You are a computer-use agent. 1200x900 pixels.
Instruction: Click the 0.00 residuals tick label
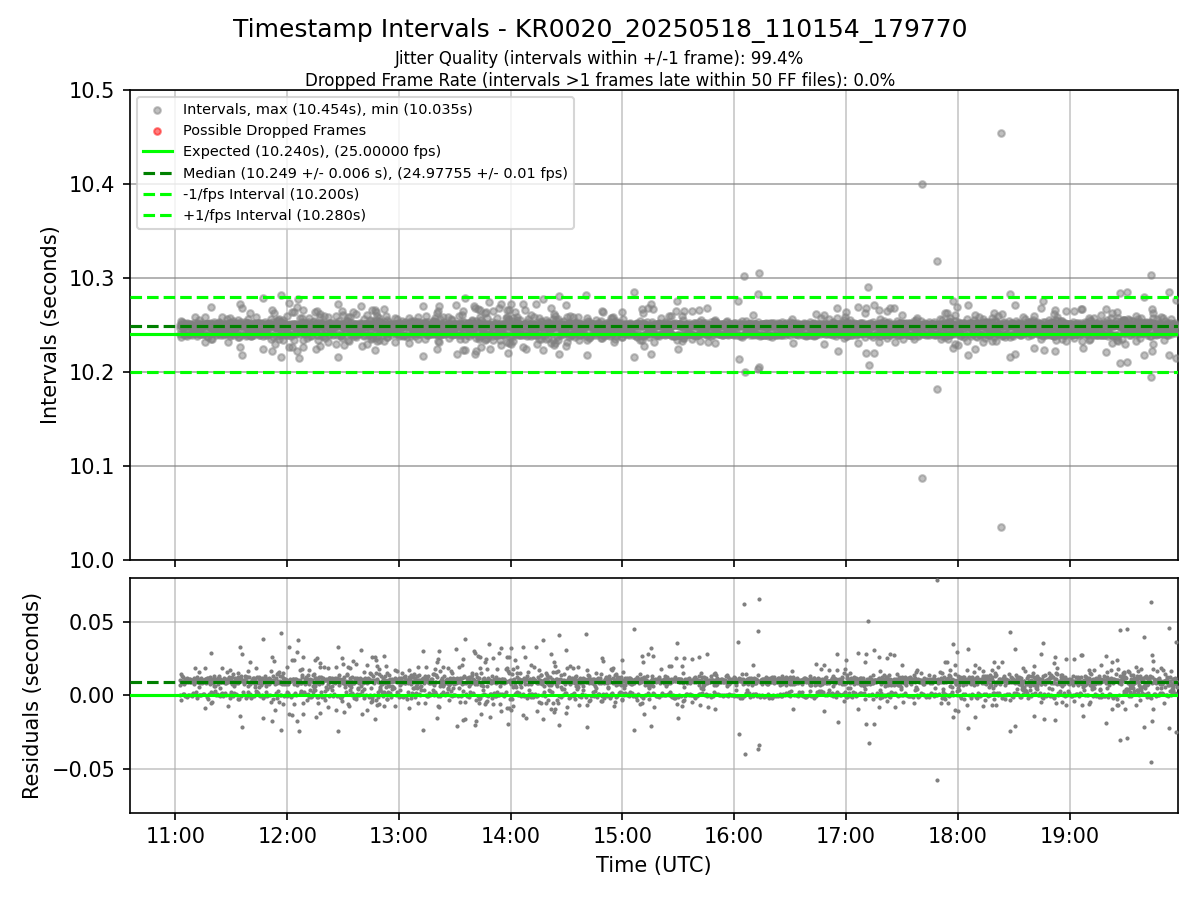93,696
